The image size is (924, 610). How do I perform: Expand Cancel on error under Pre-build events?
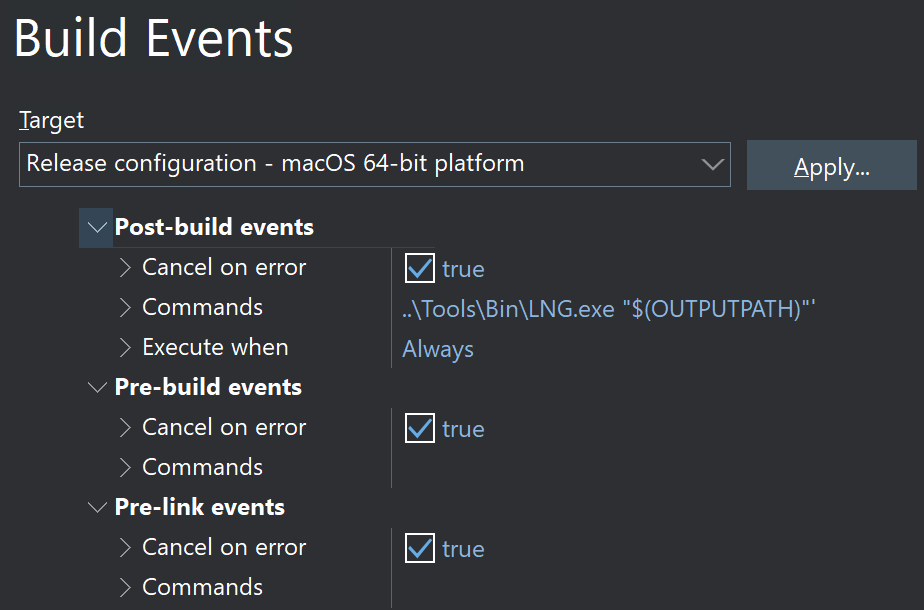pos(125,428)
